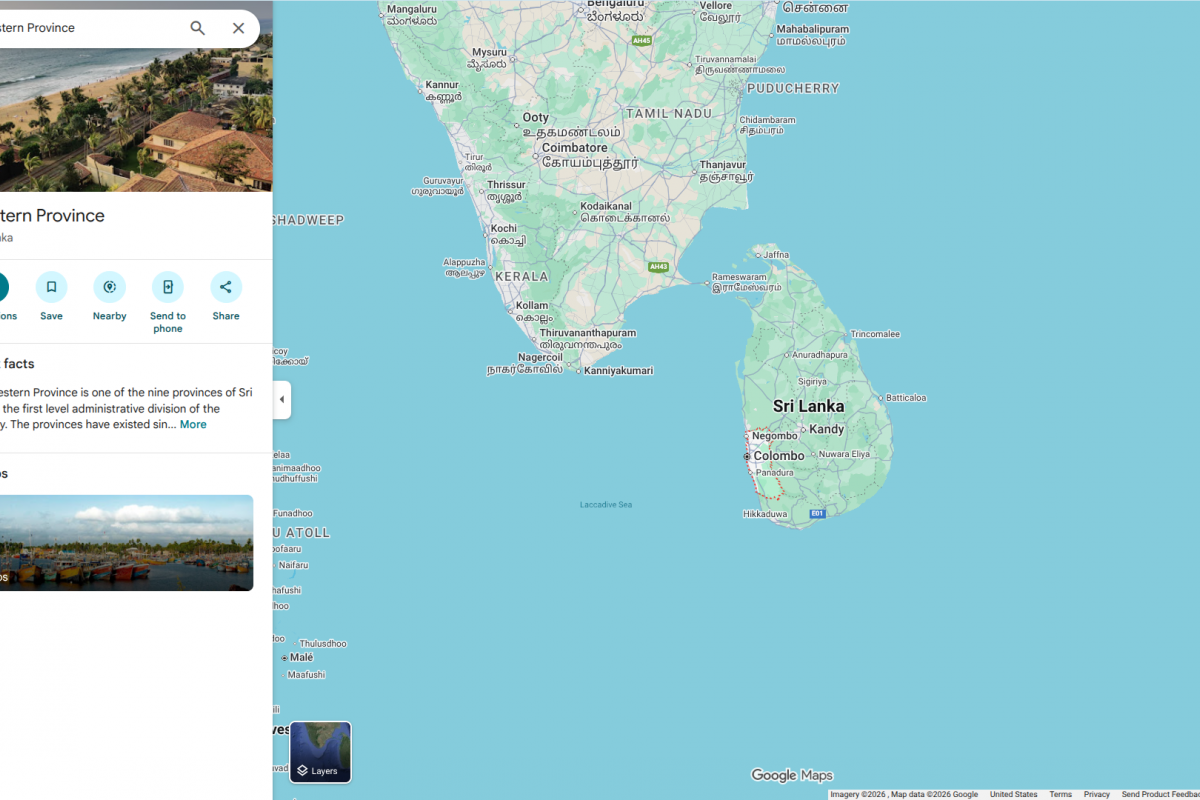
Task: Clear the search with the X icon
Action: click(x=238, y=28)
